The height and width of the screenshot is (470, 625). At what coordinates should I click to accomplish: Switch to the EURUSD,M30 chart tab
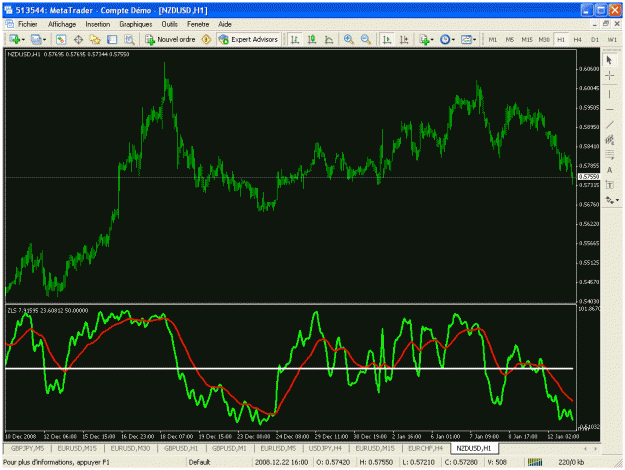[130, 448]
